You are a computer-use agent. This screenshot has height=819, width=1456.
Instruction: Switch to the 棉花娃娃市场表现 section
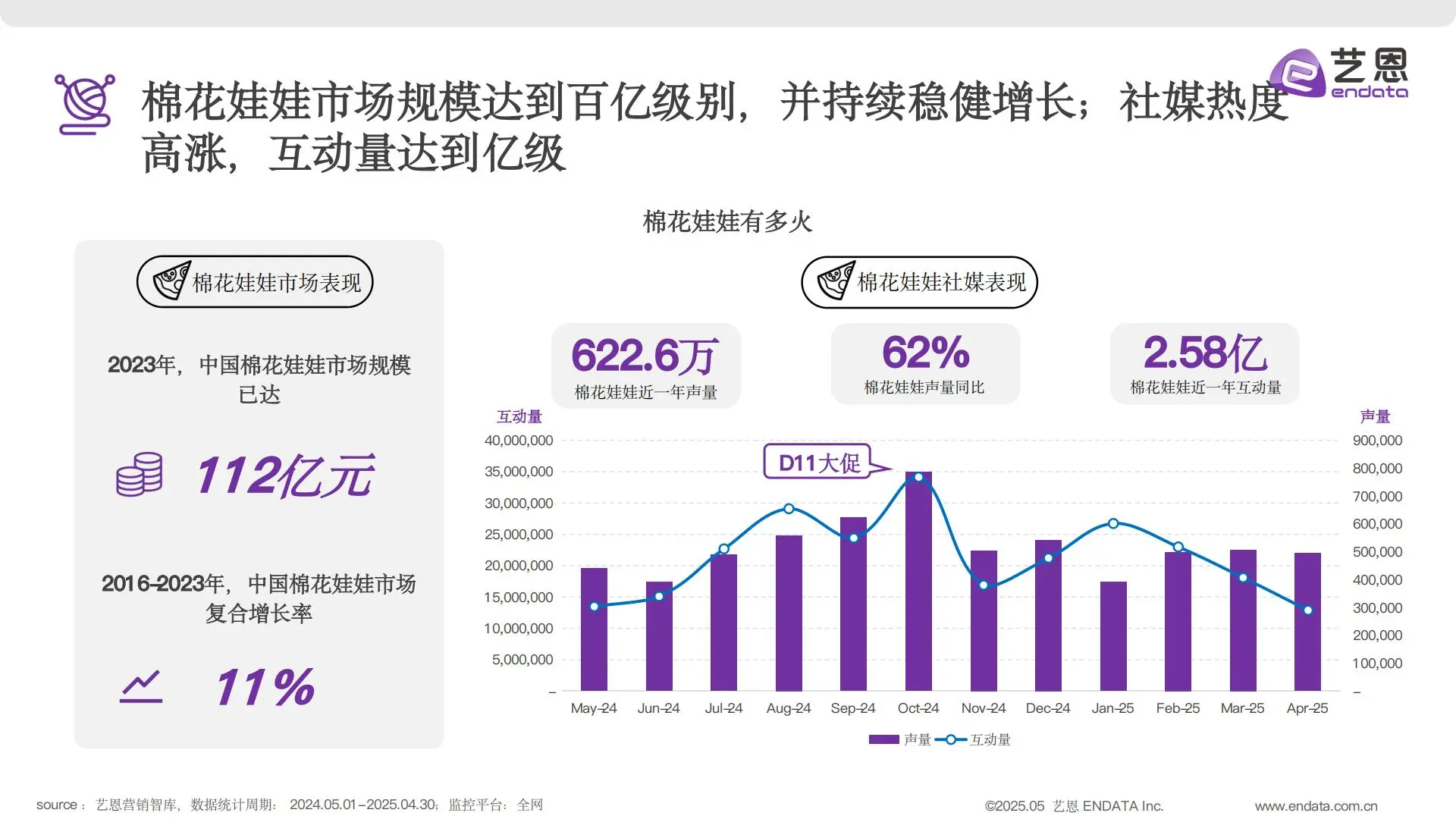point(255,281)
